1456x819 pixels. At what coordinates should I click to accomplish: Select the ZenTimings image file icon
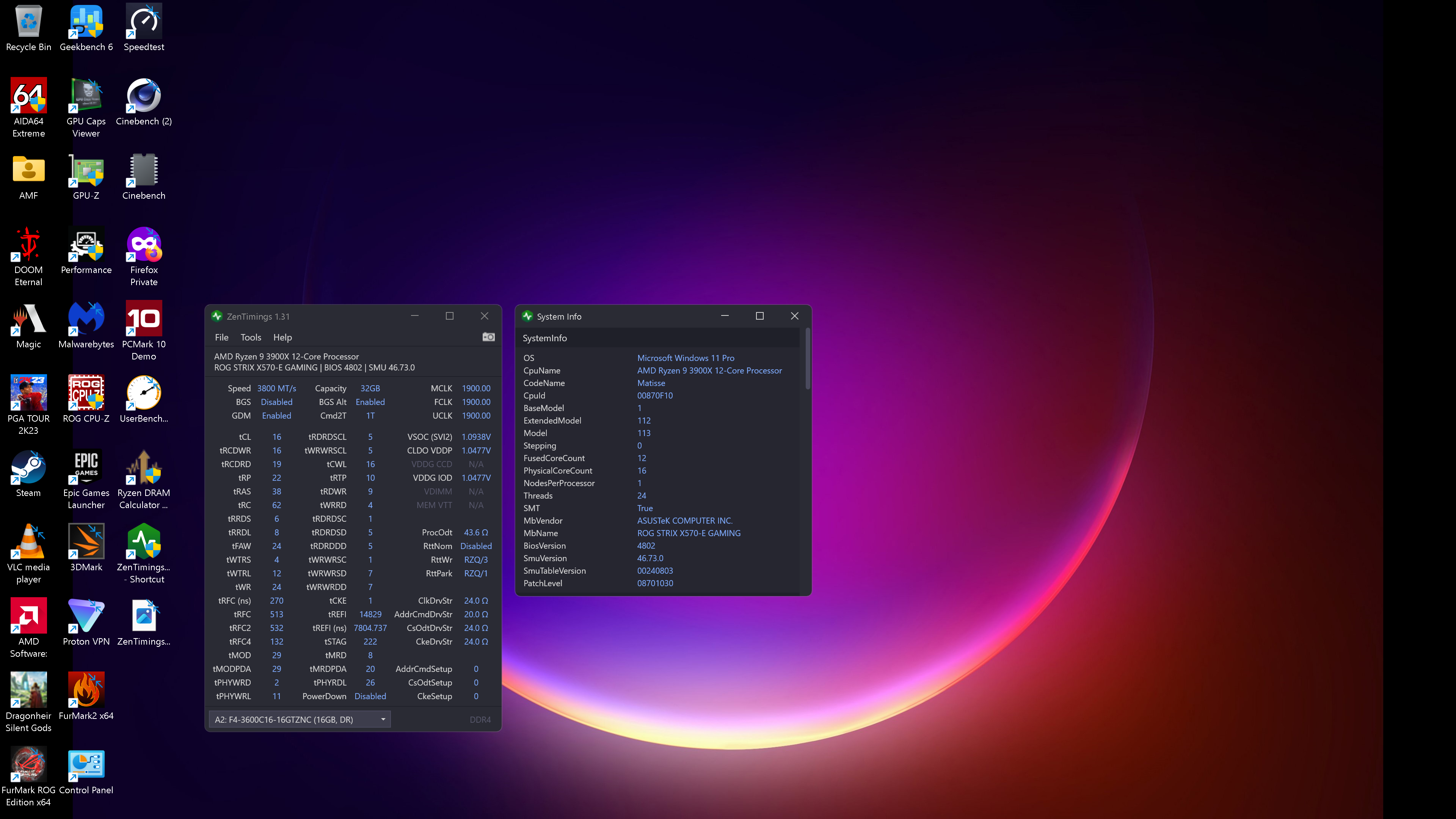coord(144,623)
